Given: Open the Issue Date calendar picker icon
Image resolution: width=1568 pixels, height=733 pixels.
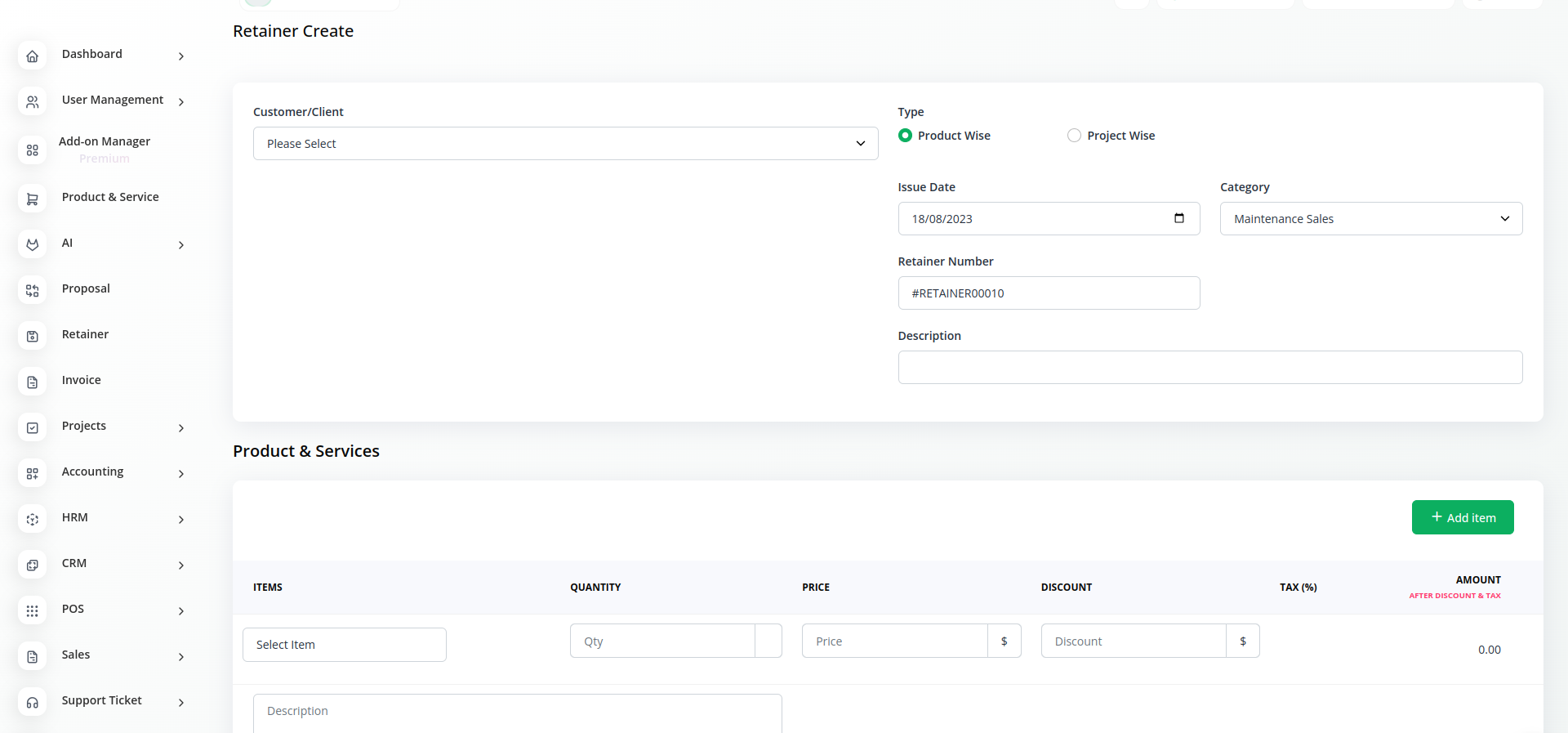Looking at the screenshot, I should [1178, 218].
